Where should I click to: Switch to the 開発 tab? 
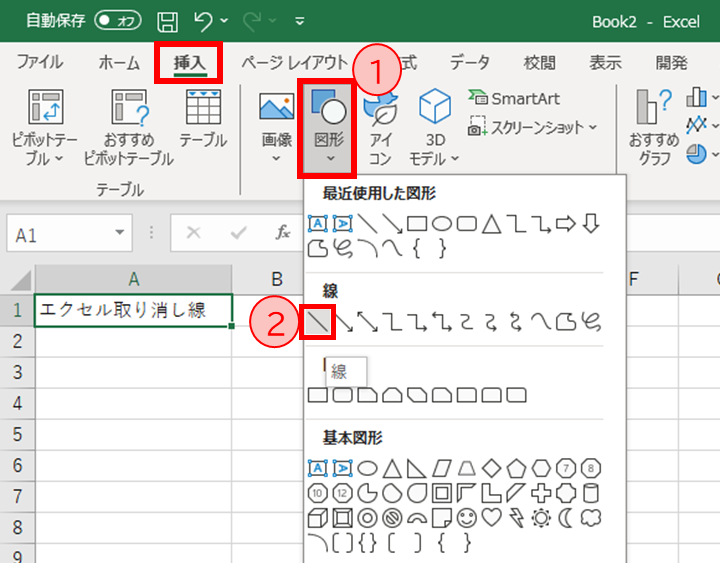tap(671, 62)
